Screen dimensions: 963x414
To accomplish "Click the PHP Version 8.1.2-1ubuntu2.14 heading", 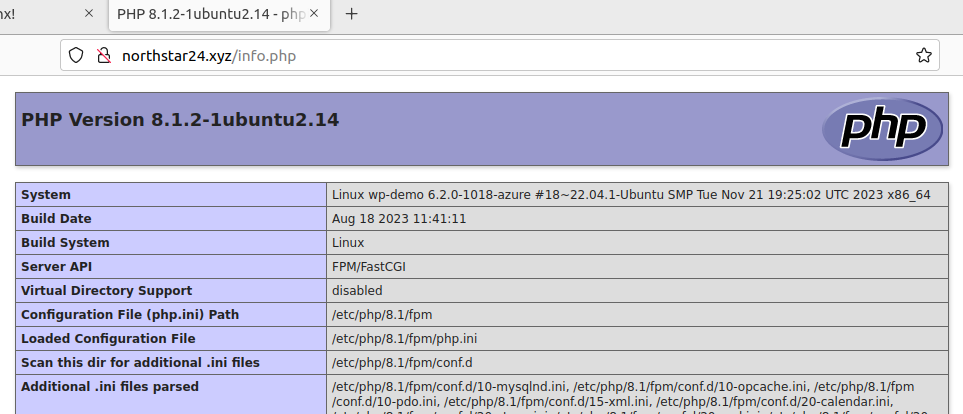I will point(180,119).
